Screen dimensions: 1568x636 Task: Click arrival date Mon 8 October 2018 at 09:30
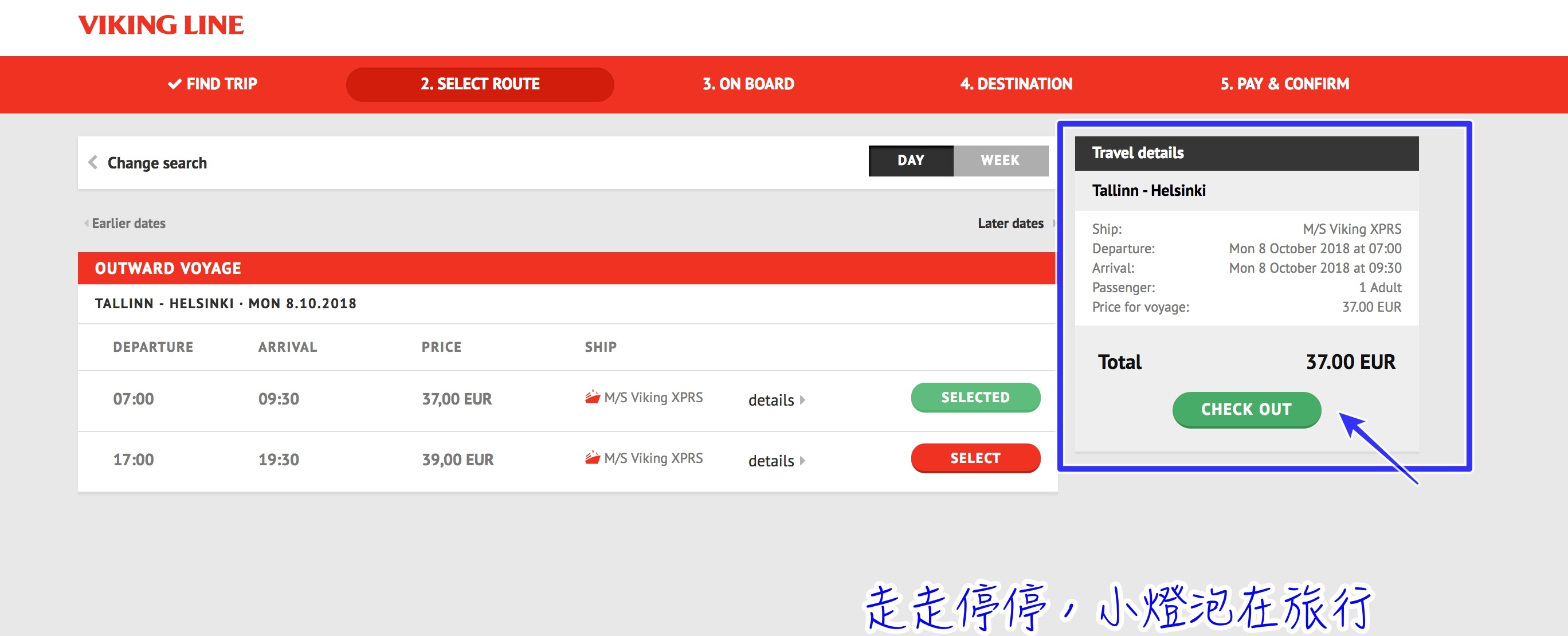1315,268
